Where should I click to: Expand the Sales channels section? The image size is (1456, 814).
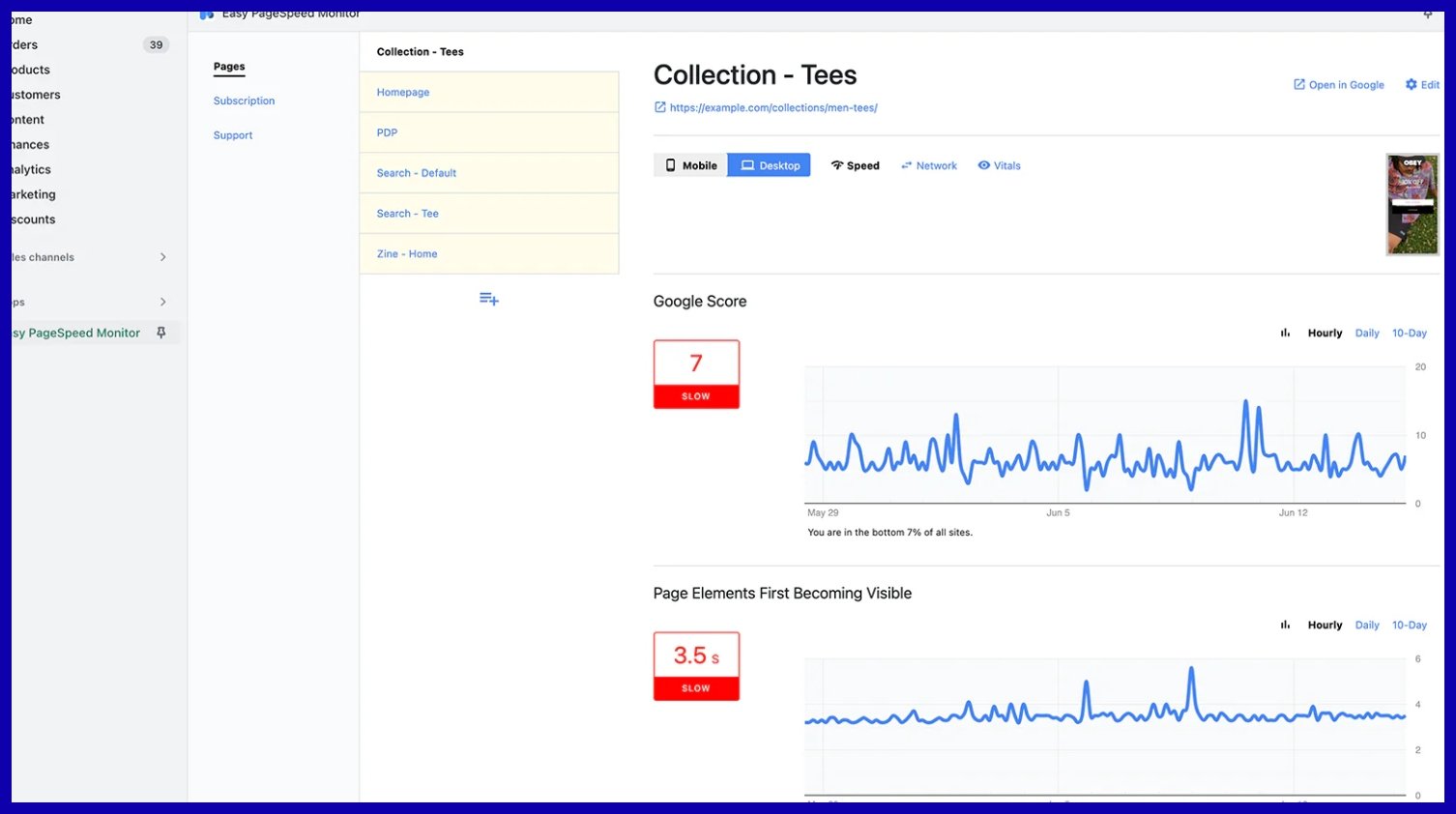(162, 257)
